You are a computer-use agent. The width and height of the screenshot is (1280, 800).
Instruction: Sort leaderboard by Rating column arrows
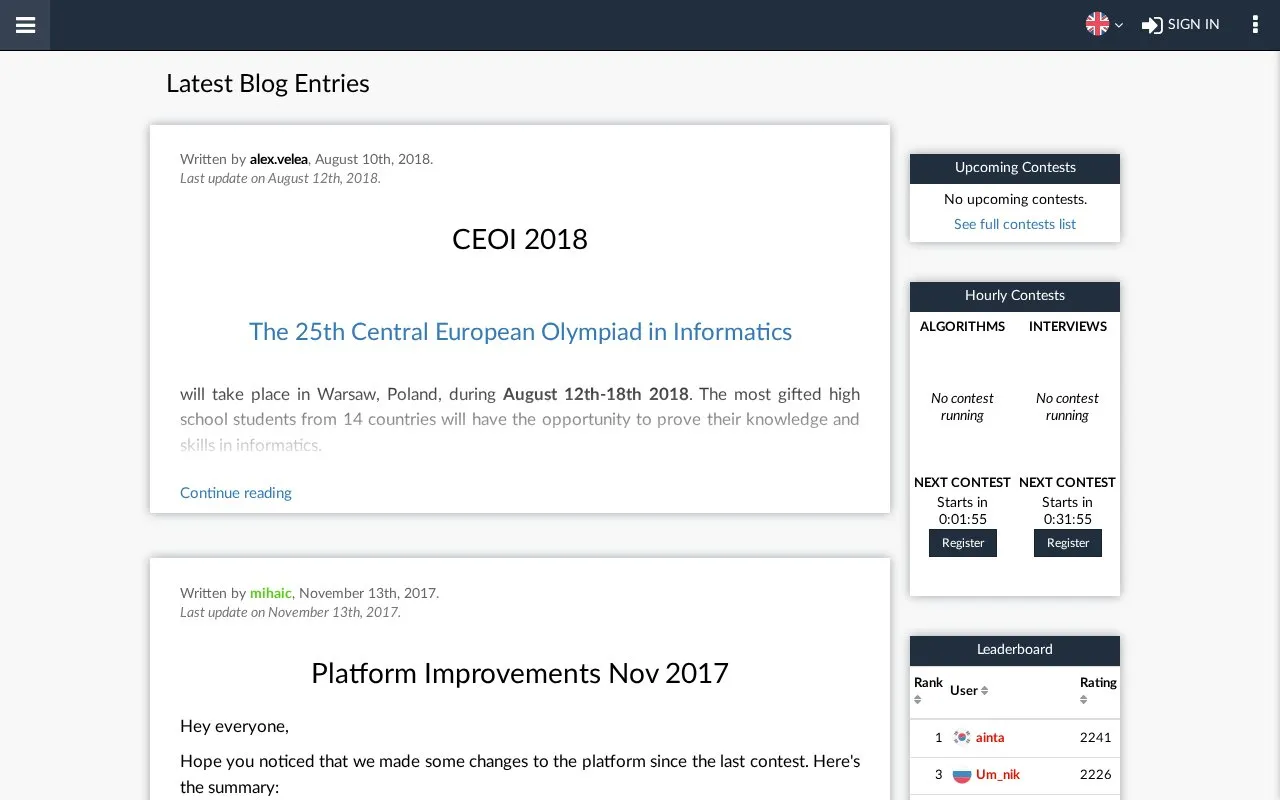coord(1084,700)
